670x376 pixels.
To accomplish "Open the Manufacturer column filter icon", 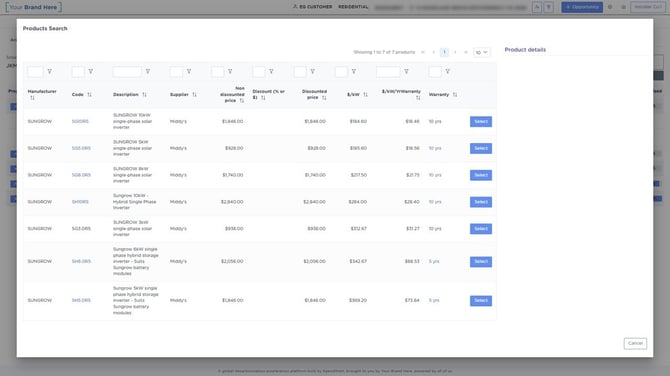I will [50, 71].
